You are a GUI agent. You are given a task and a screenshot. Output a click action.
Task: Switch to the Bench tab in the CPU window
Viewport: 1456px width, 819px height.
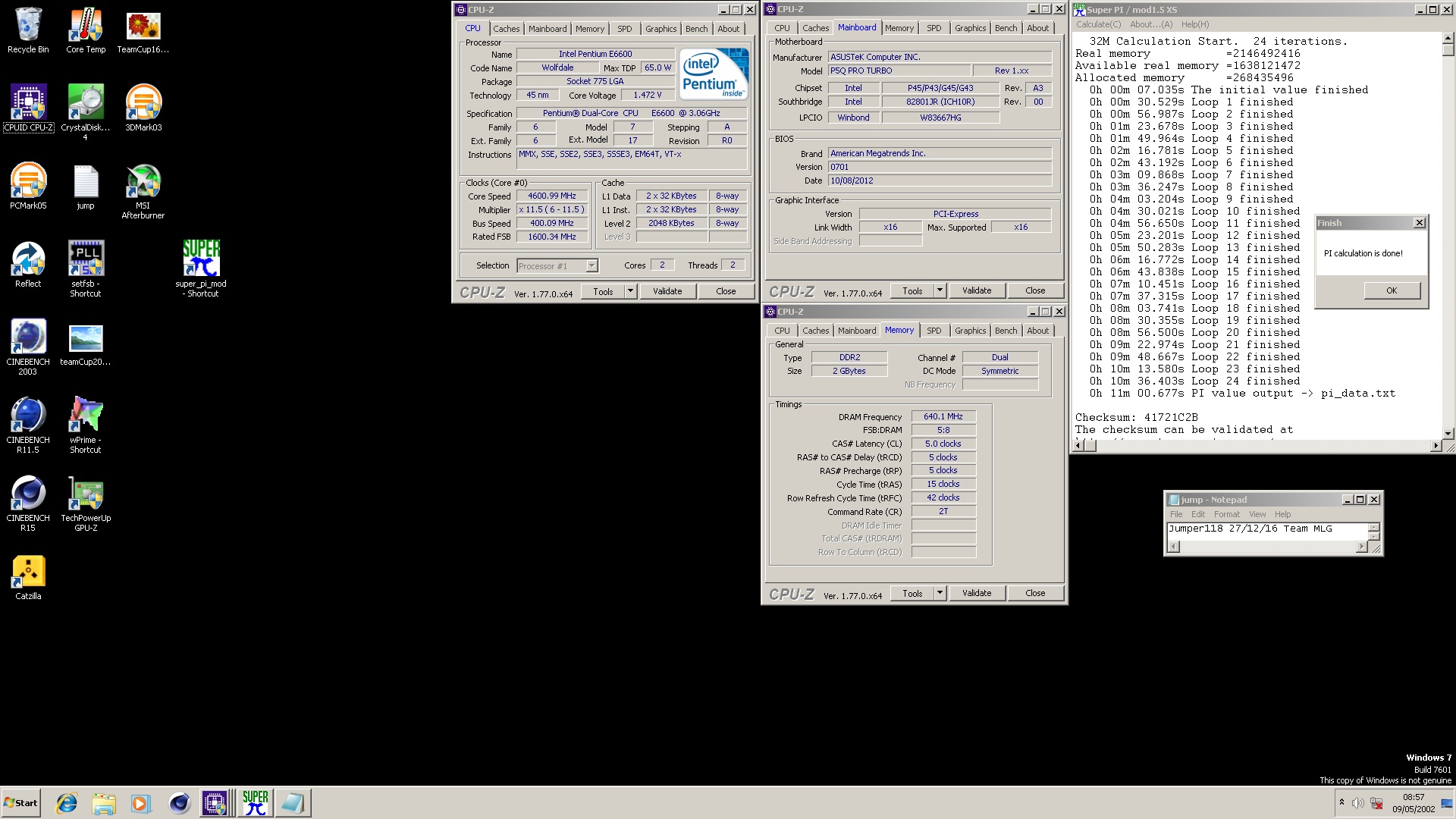[x=696, y=29]
